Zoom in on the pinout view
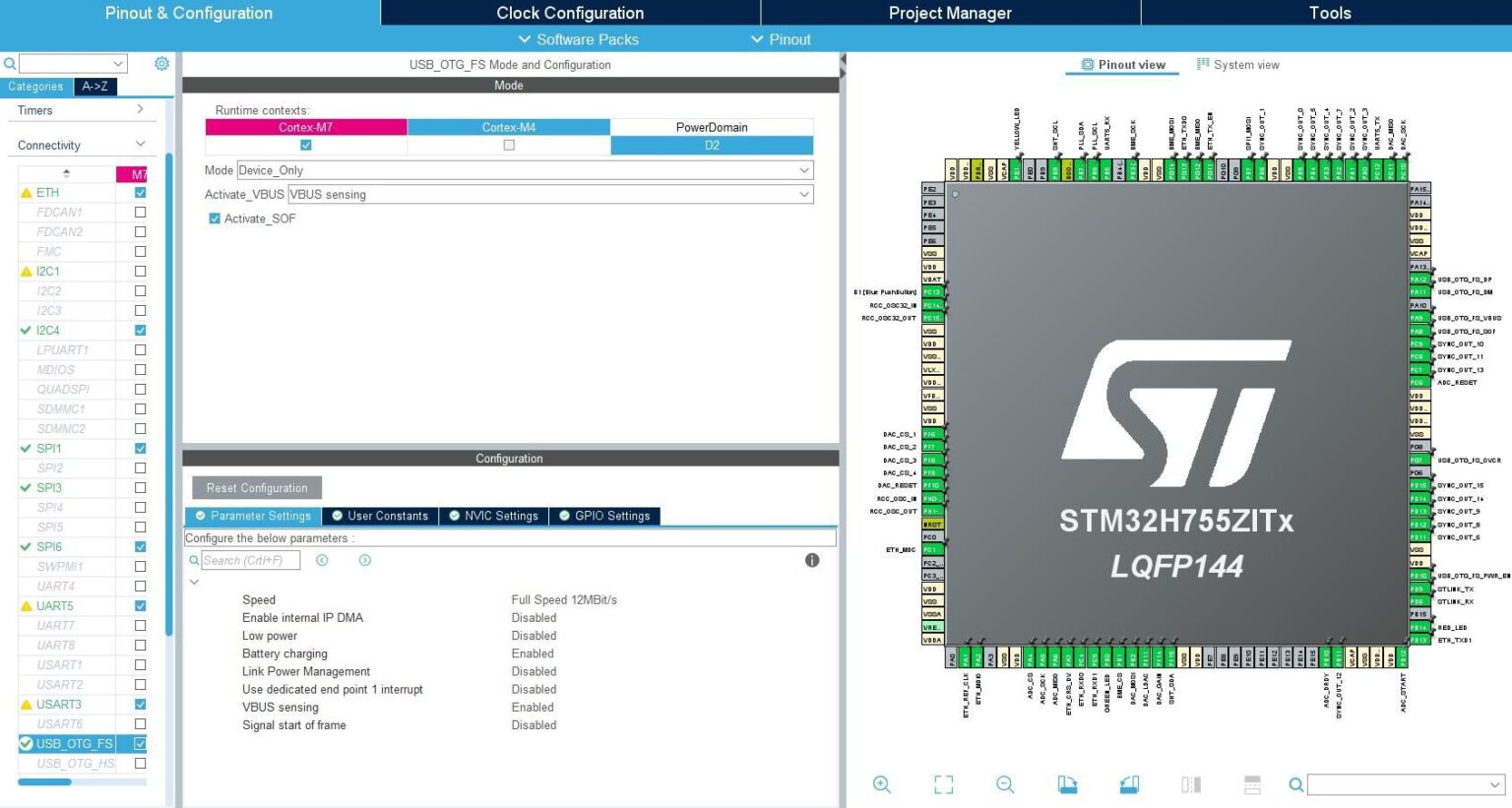This screenshot has width=1512, height=808. coord(881,784)
